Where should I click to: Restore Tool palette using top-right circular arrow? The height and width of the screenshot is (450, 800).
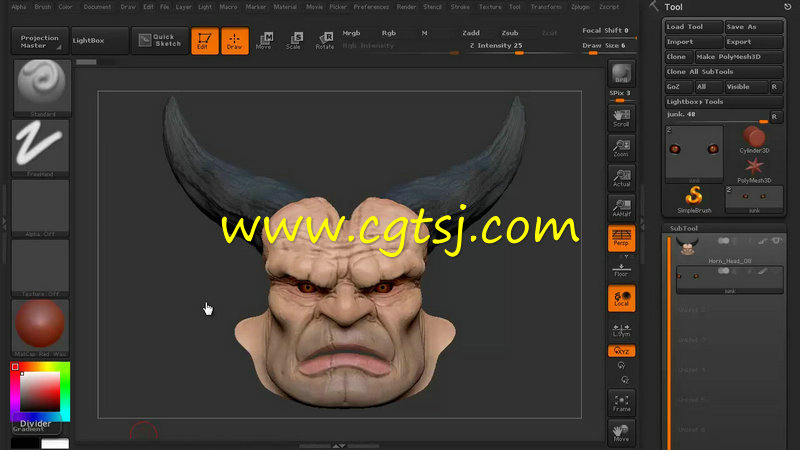787,7
